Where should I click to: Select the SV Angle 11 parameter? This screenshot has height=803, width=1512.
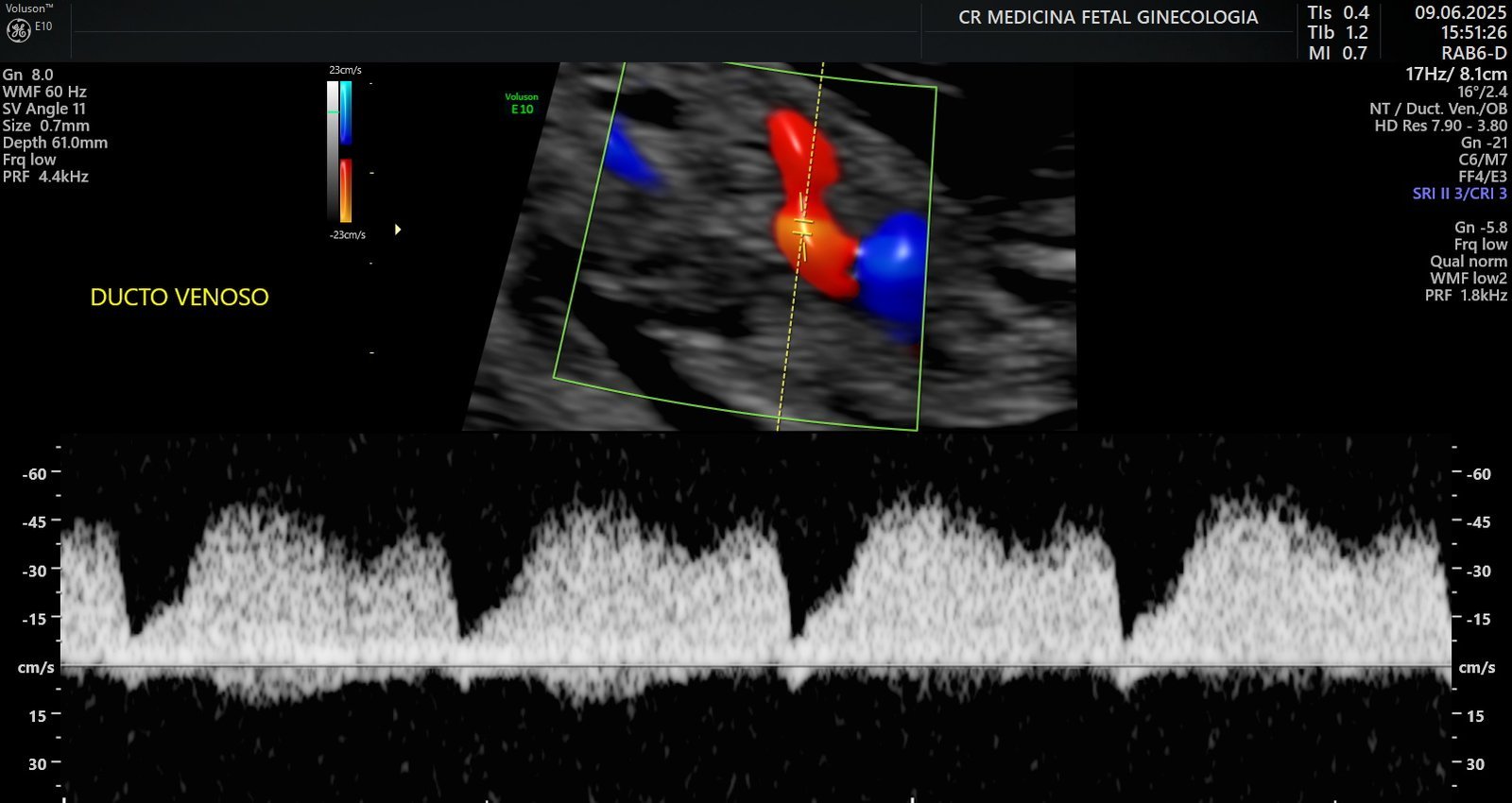43,109
